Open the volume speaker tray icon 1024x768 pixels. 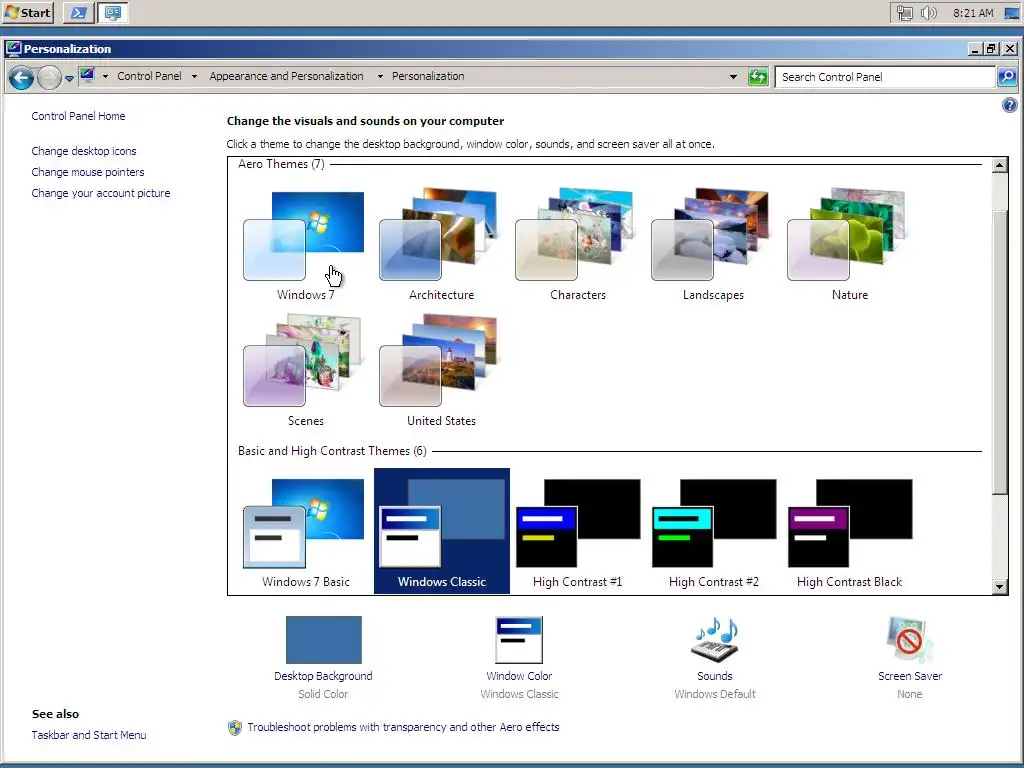tap(928, 13)
